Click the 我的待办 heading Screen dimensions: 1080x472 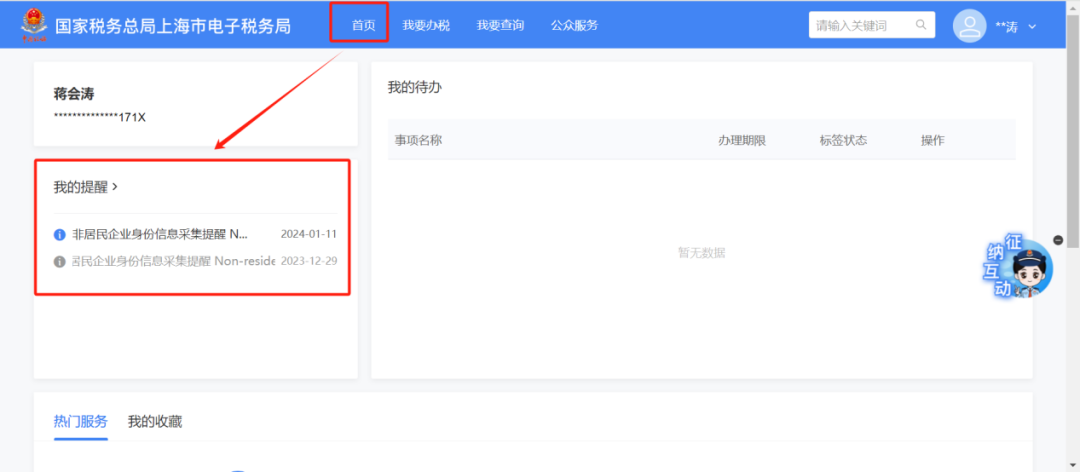(415, 88)
